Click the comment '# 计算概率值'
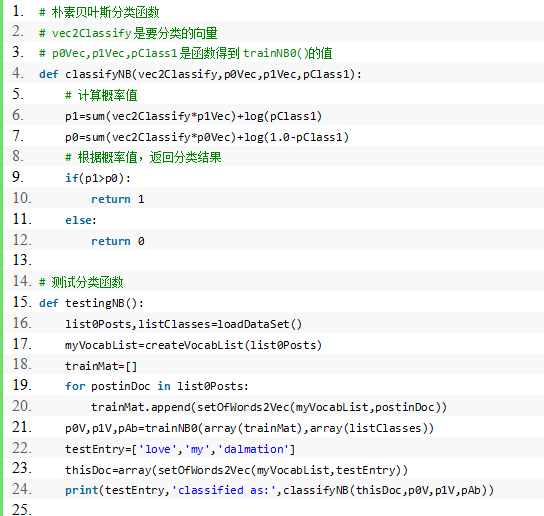The height and width of the screenshot is (516, 544). pos(101,95)
